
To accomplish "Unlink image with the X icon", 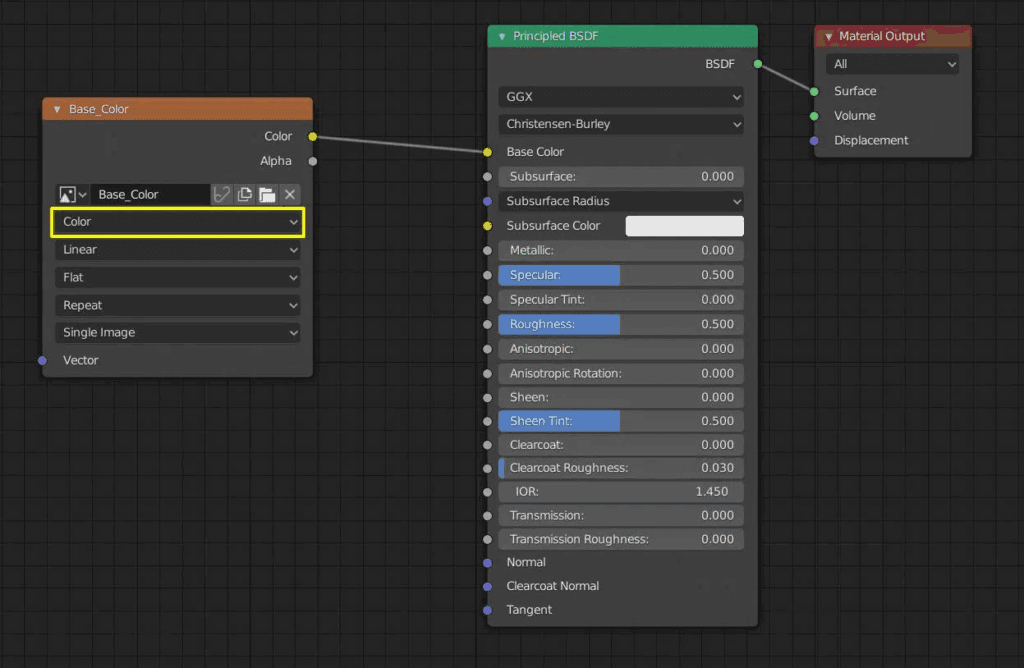I will coord(290,195).
